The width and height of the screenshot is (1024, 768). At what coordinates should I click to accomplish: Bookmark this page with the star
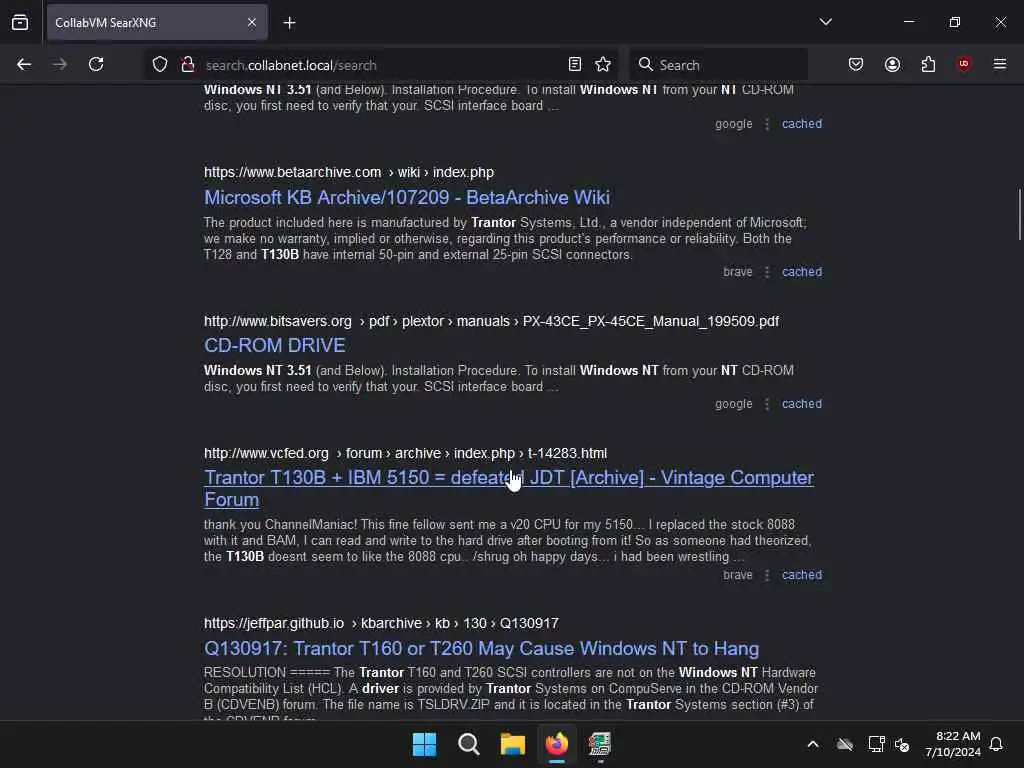pyautogui.click(x=603, y=64)
